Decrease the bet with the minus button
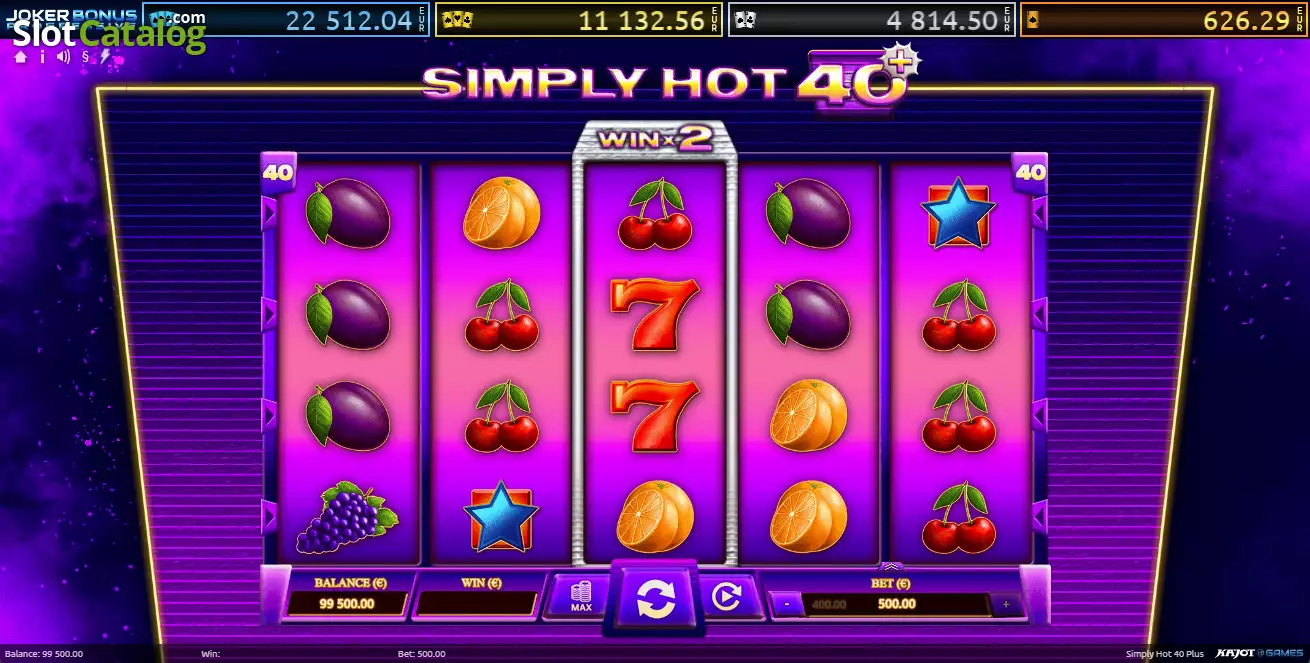 tap(788, 604)
